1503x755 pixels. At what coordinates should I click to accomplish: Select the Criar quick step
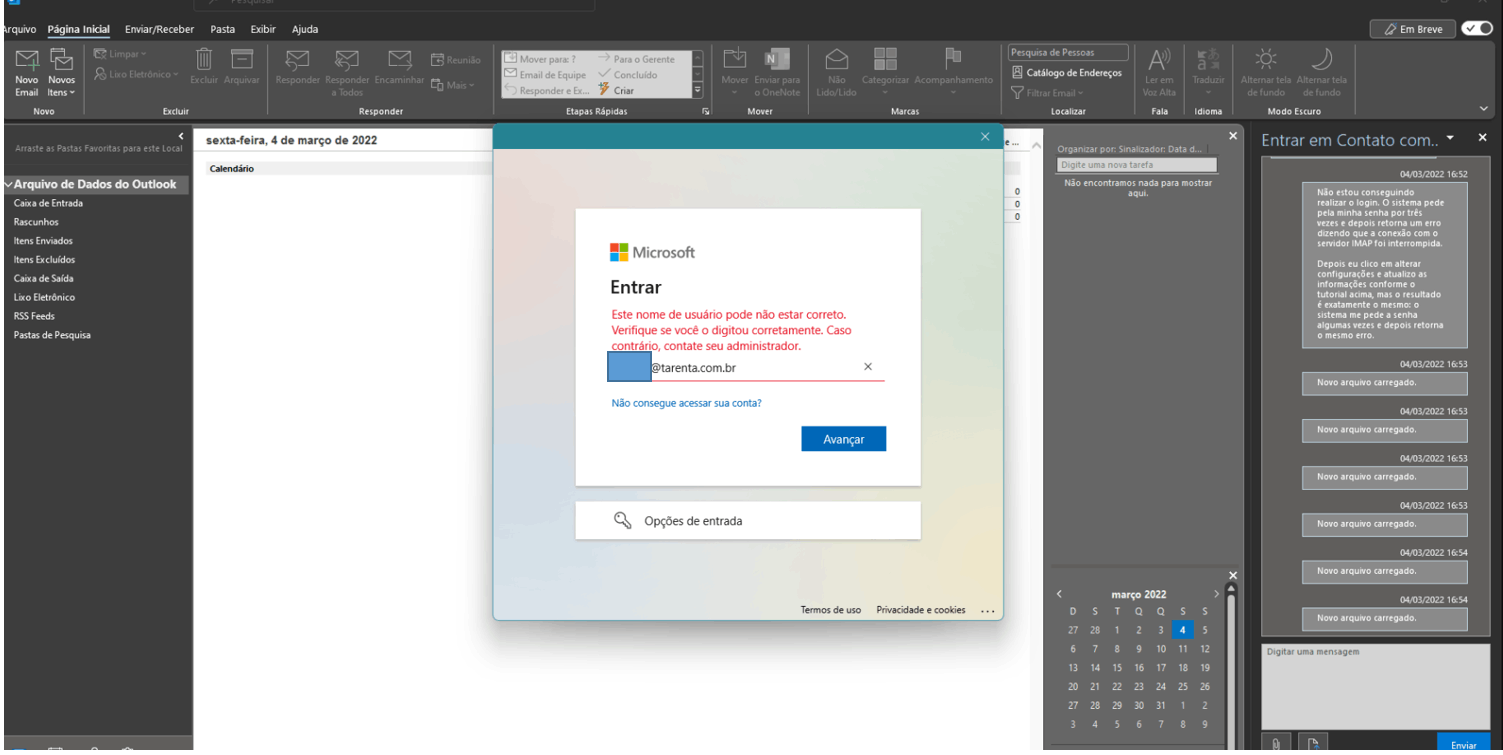click(x=616, y=90)
